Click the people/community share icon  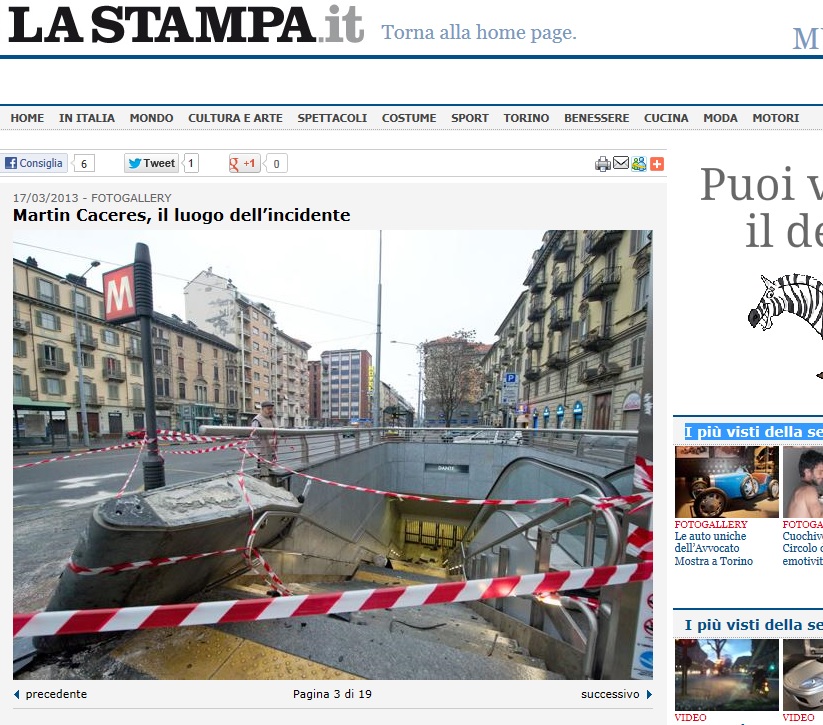coord(639,164)
